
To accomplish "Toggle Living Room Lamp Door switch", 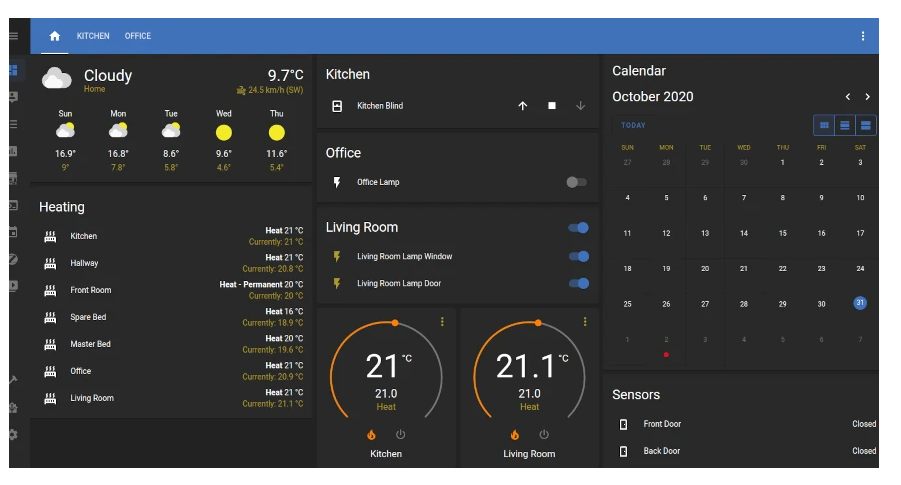I will pyautogui.click(x=578, y=283).
